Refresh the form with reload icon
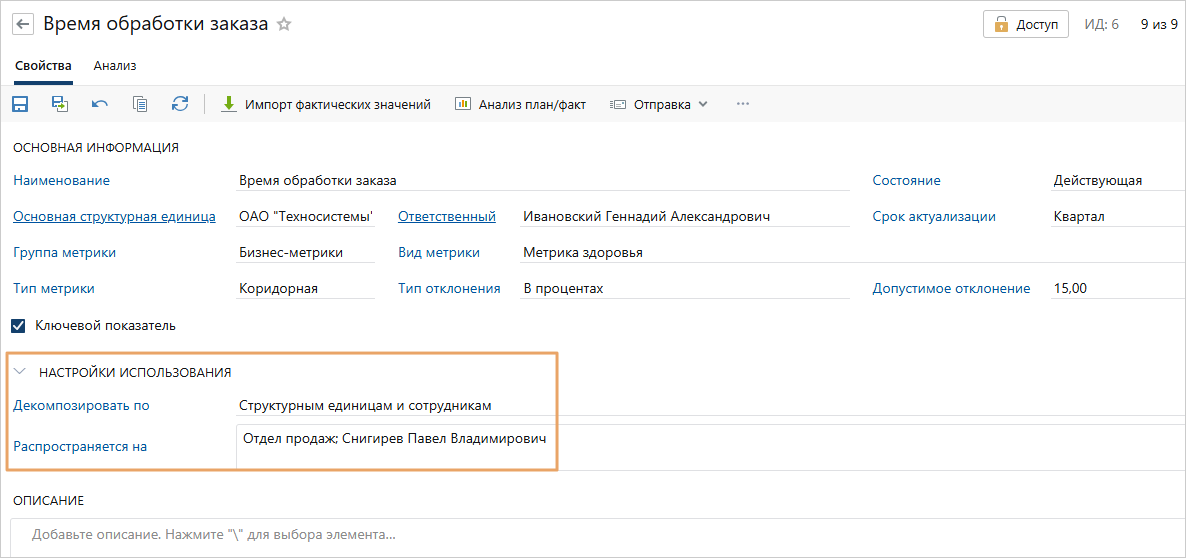This screenshot has width=1186, height=558. (x=180, y=104)
